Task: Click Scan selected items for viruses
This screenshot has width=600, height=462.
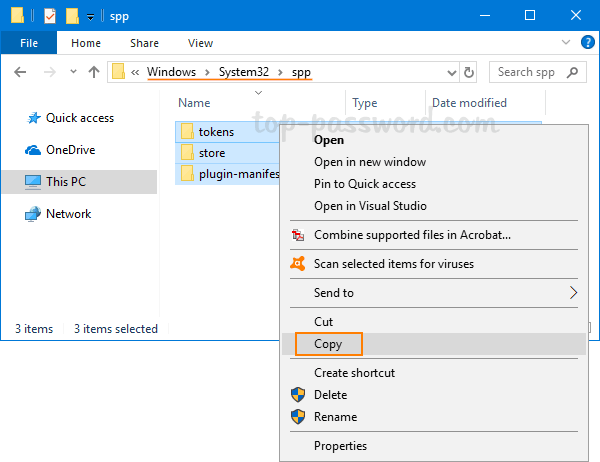Action: [x=393, y=264]
